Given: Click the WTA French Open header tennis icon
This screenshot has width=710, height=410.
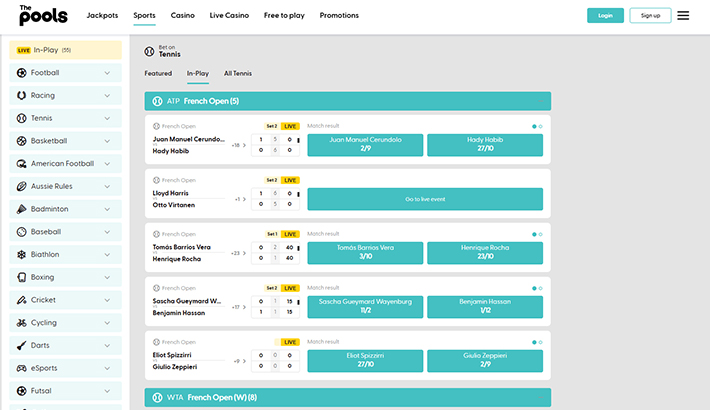Looking at the screenshot, I should click(157, 397).
